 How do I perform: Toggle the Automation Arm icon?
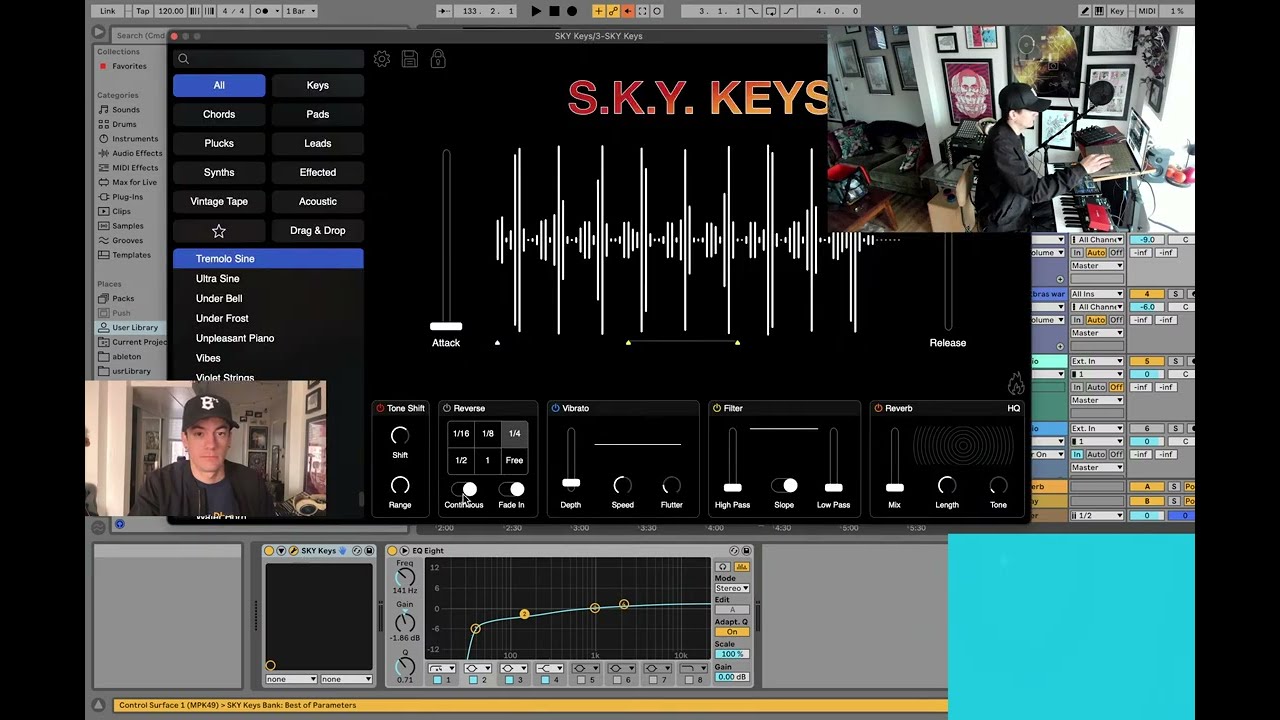[613, 11]
